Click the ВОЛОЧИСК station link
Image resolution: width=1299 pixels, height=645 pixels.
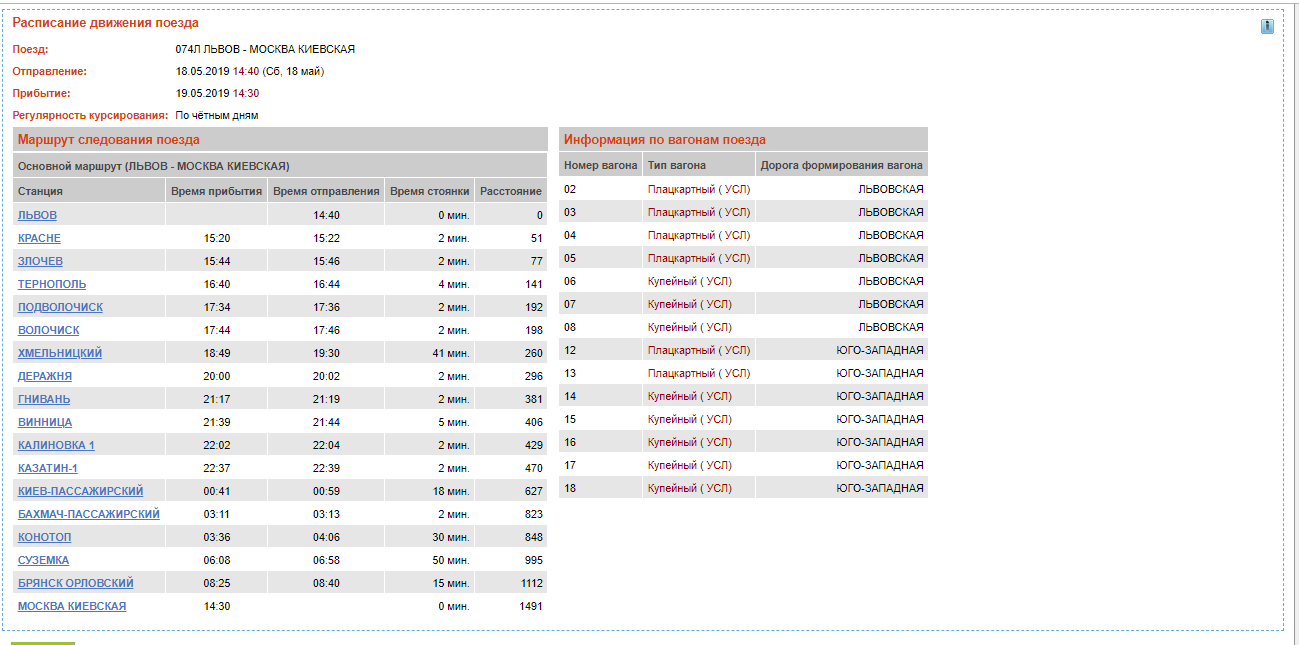pos(48,330)
